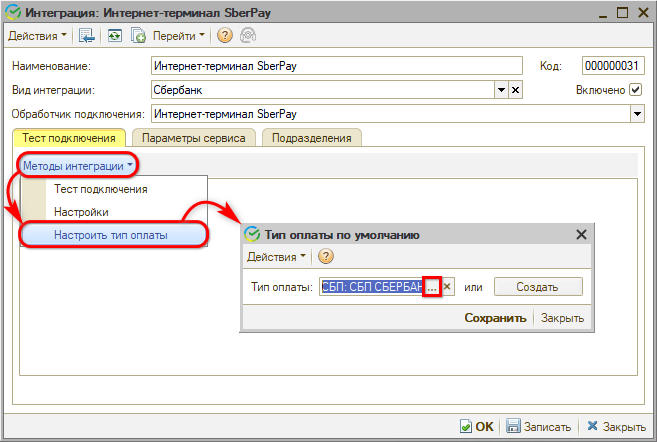Click the Вид интеграции field with Сбербанк

click(323, 90)
